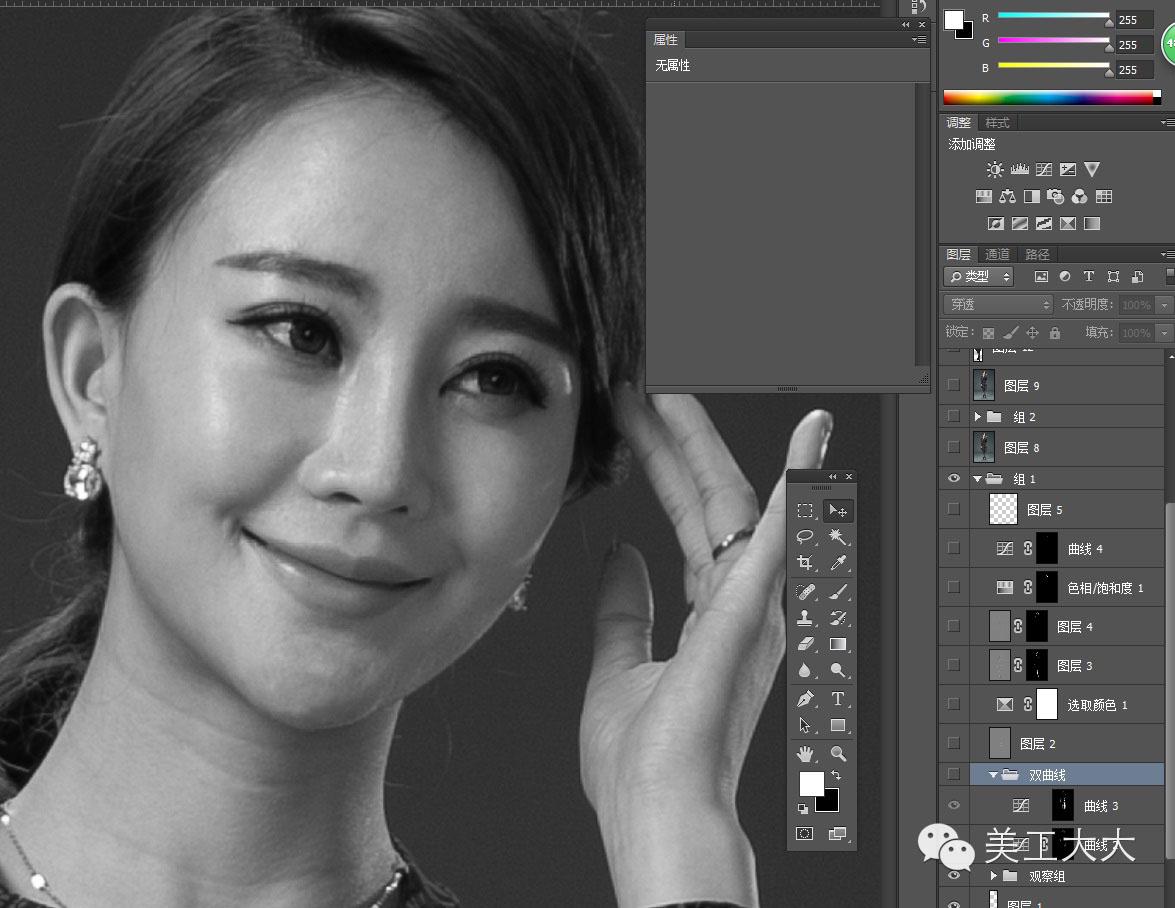Open the 属性 panel flyout menu
The height and width of the screenshot is (908, 1175).
pos(919,40)
